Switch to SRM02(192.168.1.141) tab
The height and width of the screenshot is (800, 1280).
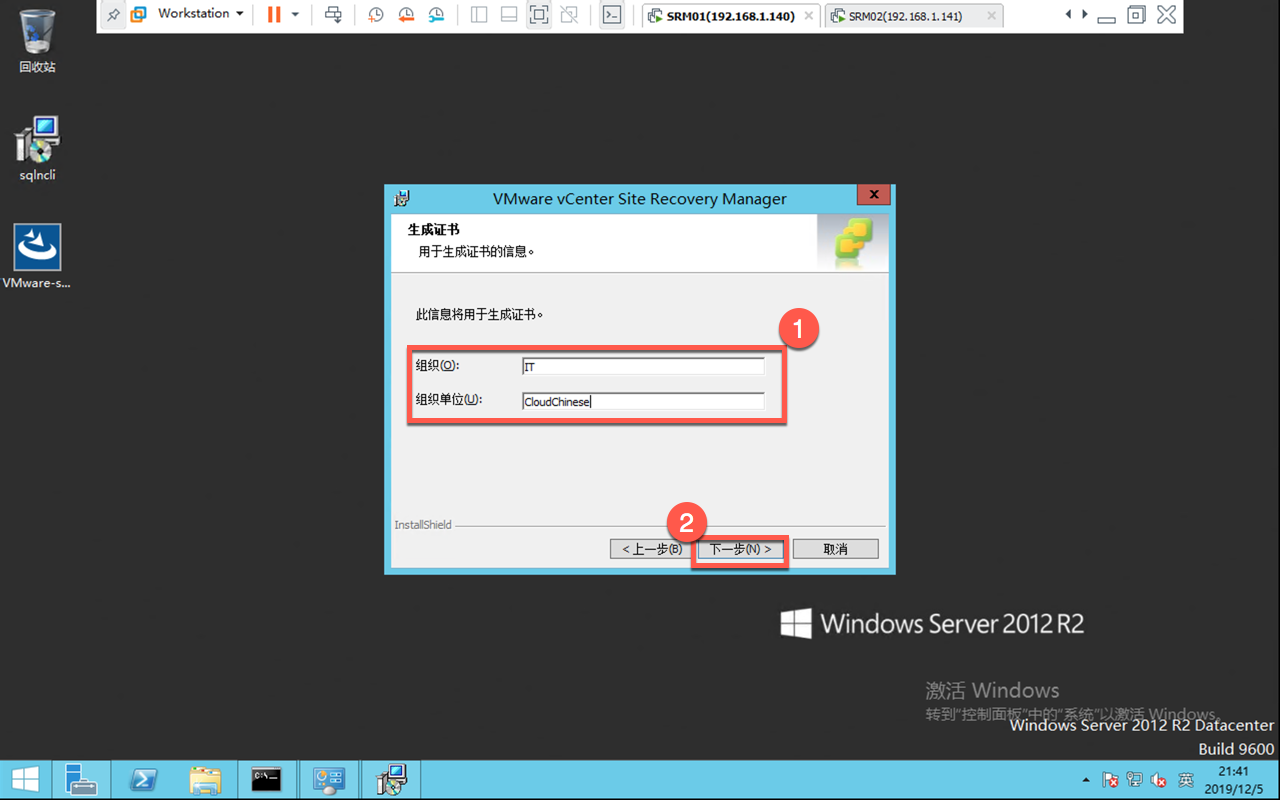[914, 16]
